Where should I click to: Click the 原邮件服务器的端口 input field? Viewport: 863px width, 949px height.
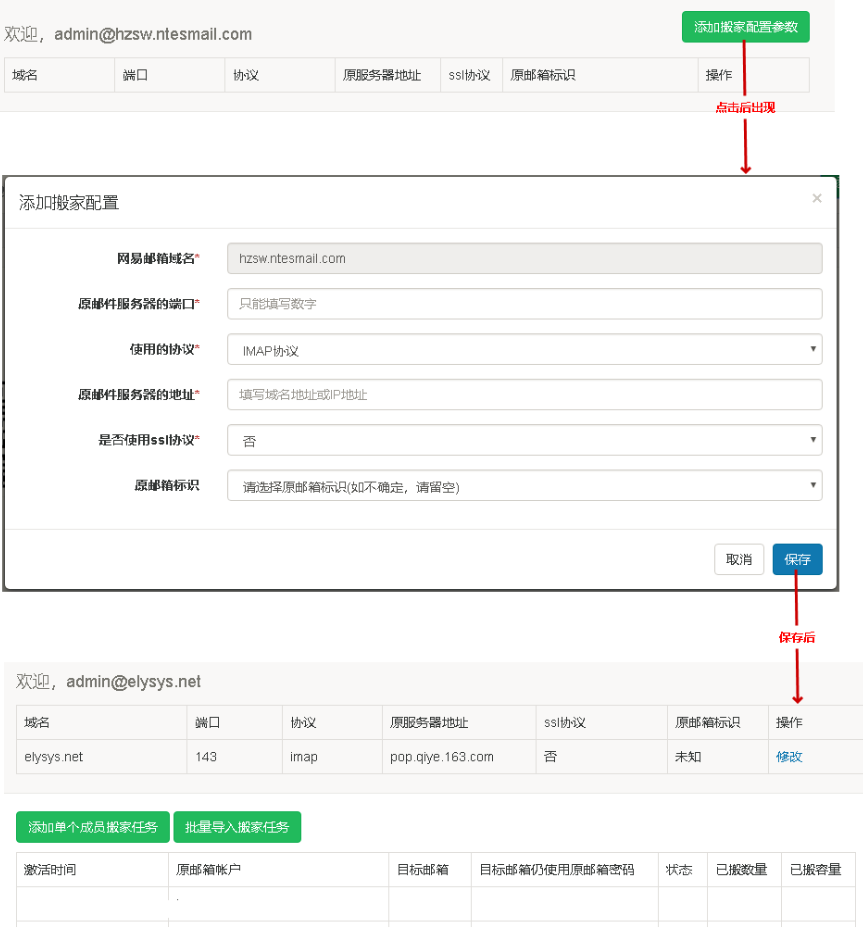coord(524,303)
